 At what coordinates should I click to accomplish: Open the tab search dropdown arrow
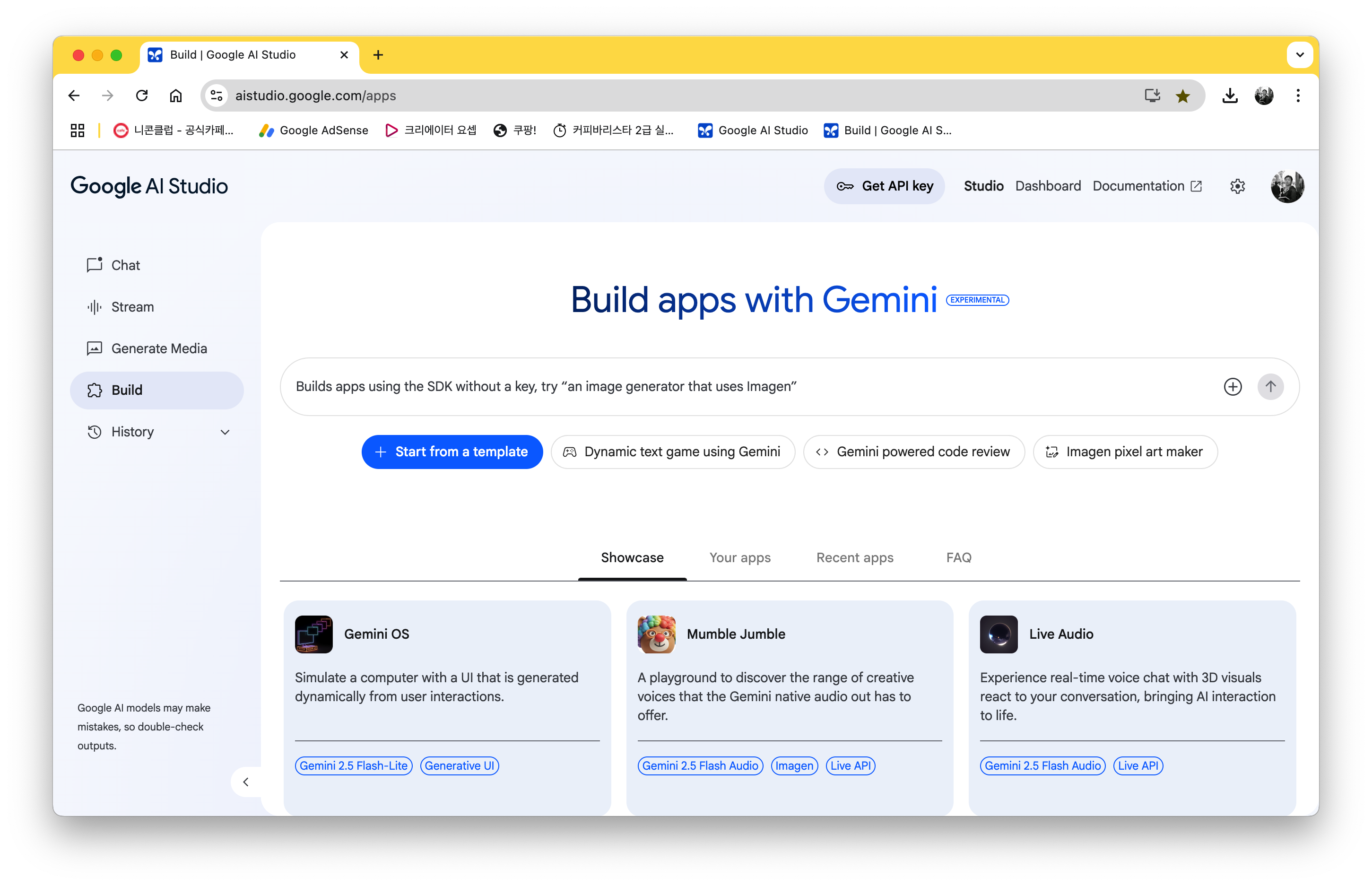1300,55
